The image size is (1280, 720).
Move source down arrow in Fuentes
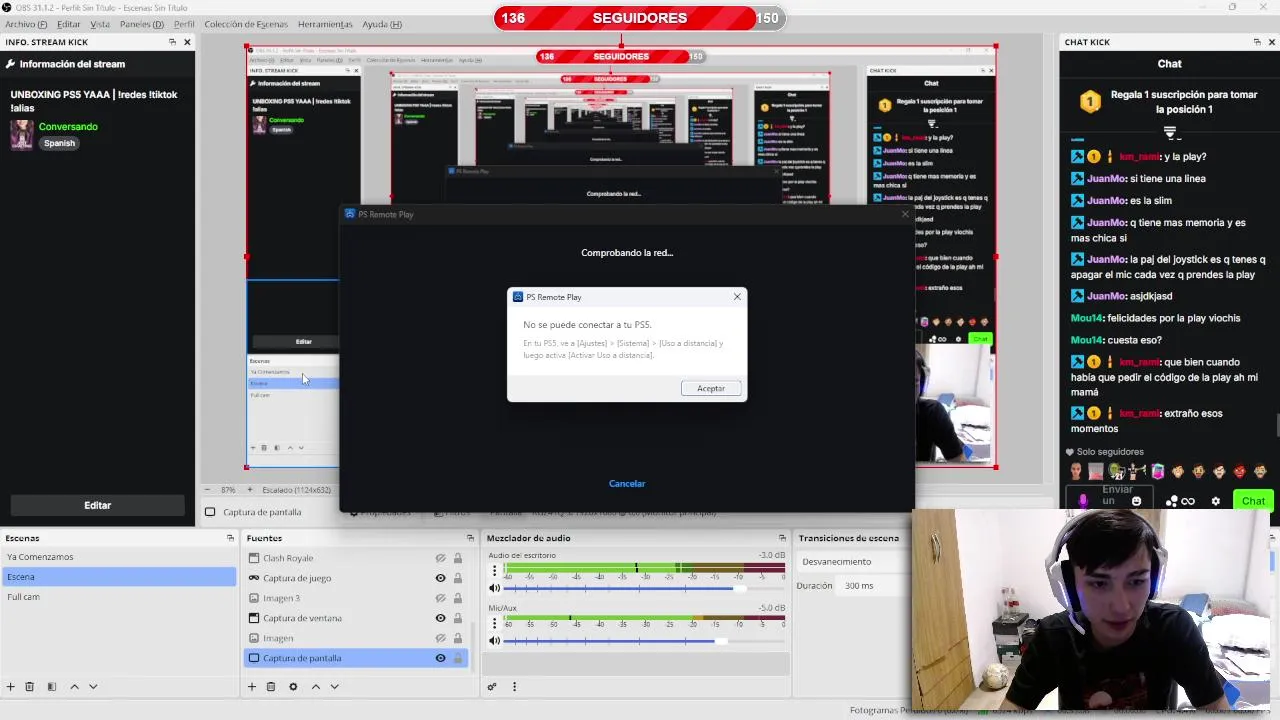335,687
